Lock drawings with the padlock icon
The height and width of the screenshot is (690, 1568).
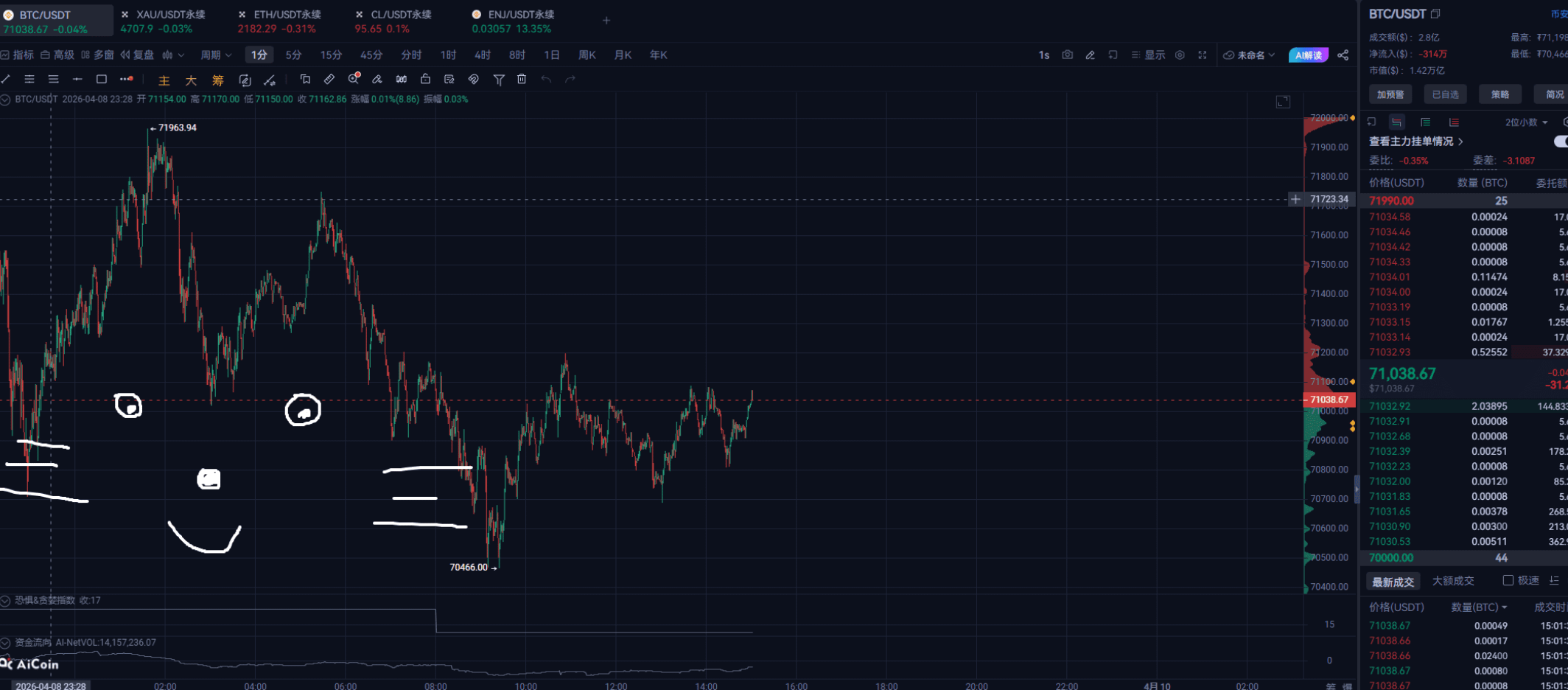(425, 79)
